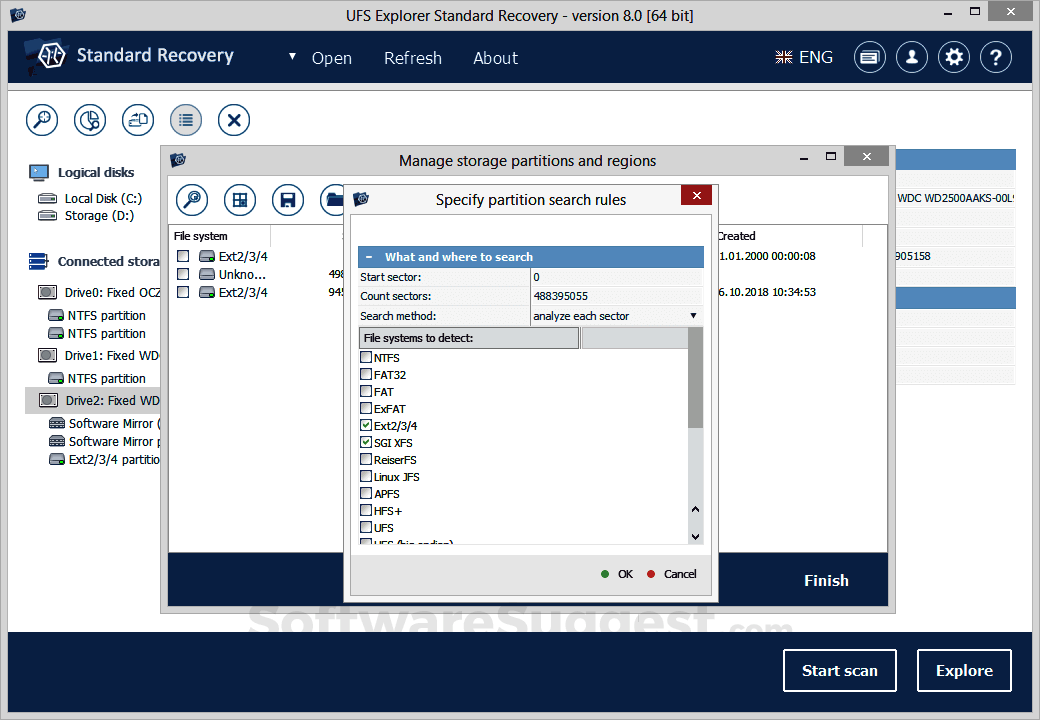Click the X cancel icon in main toolbar
This screenshot has width=1040, height=720.
click(233, 120)
